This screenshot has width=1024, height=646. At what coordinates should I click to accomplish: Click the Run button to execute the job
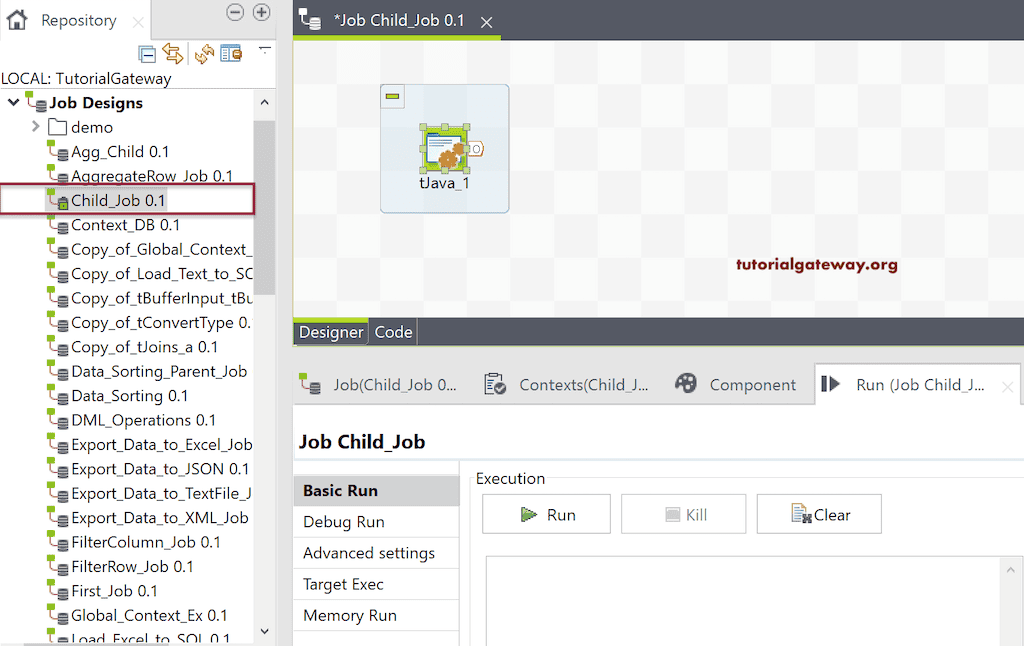click(x=546, y=513)
